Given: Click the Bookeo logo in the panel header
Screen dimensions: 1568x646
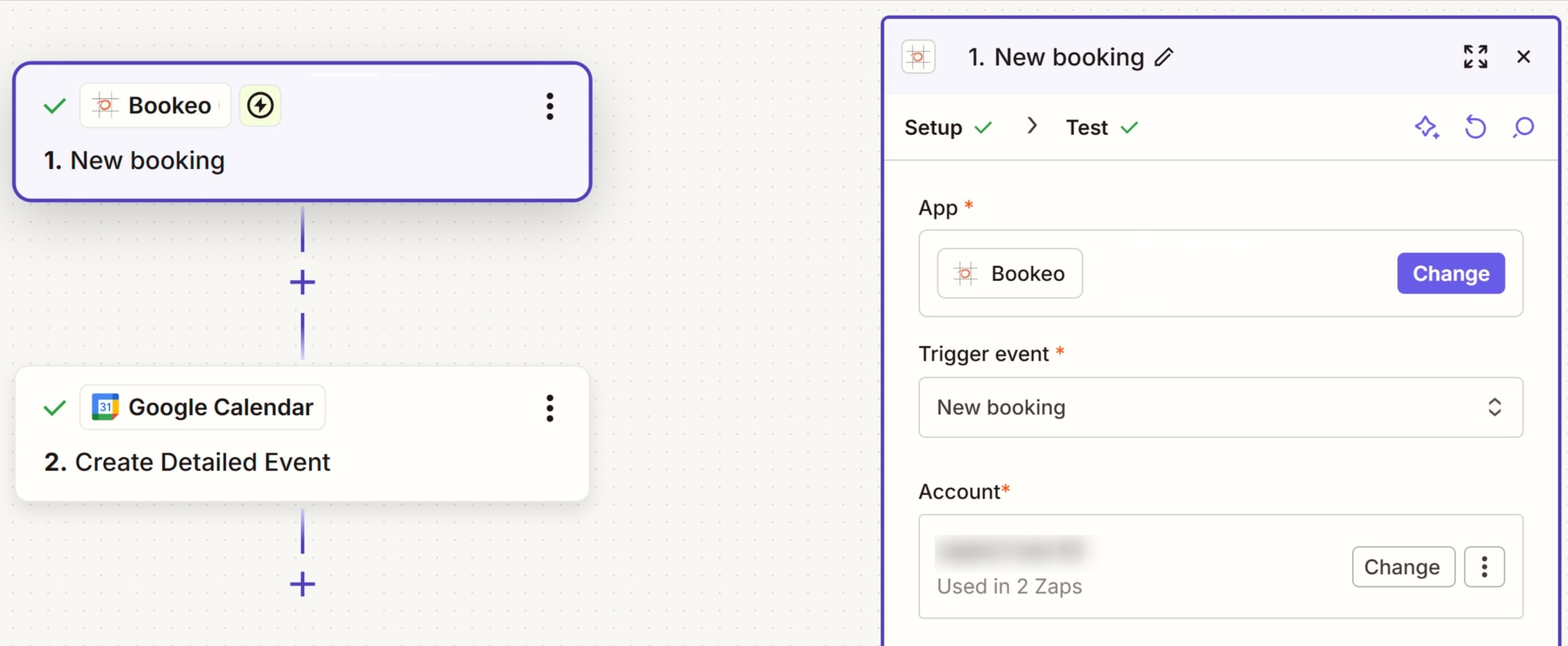Looking at the screenshot, I should pyautogui.click(x=918, y=57).
